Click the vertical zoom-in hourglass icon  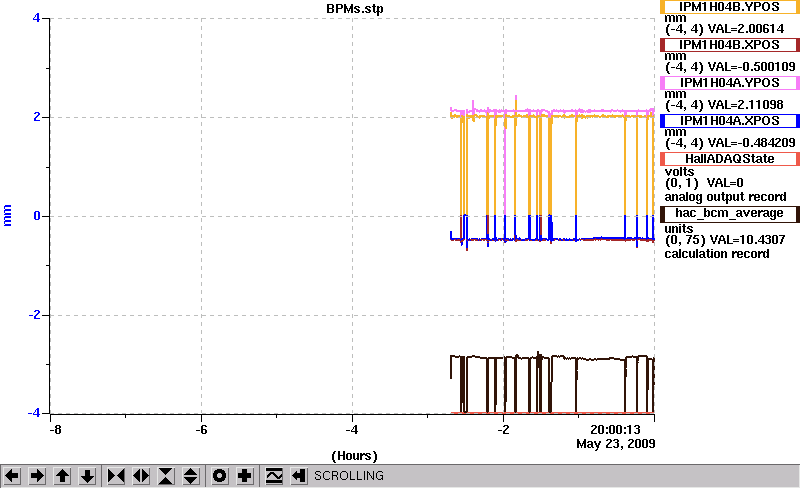point(166,476)
